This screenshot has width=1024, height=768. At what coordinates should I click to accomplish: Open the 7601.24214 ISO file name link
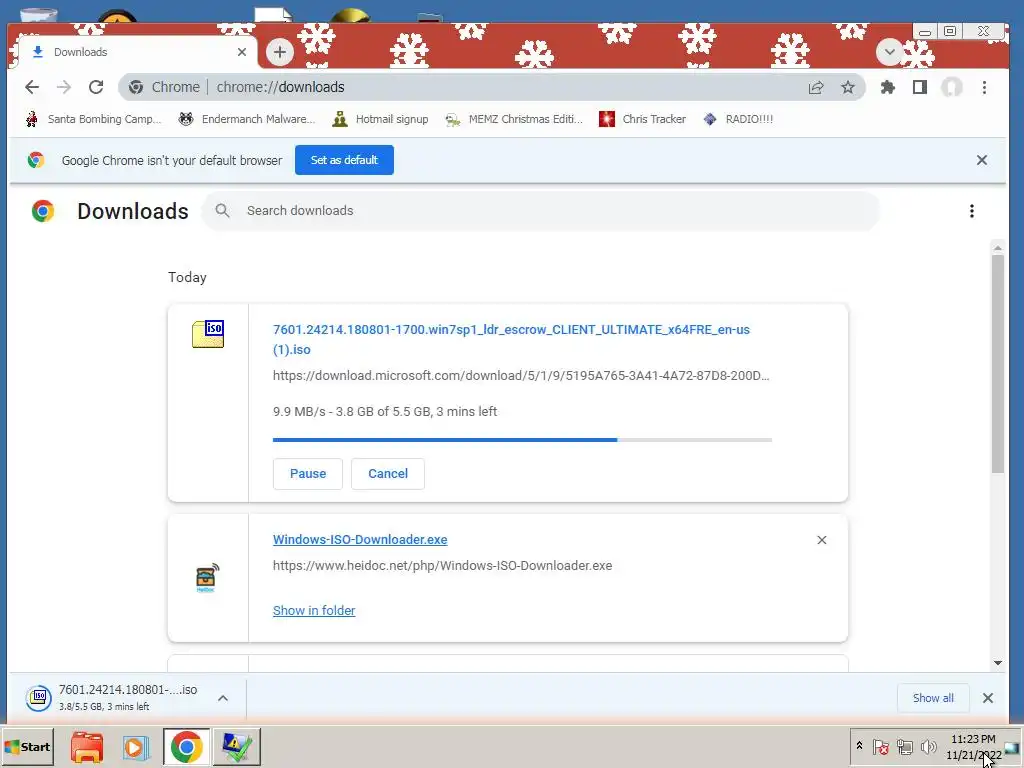coord(511,339)
